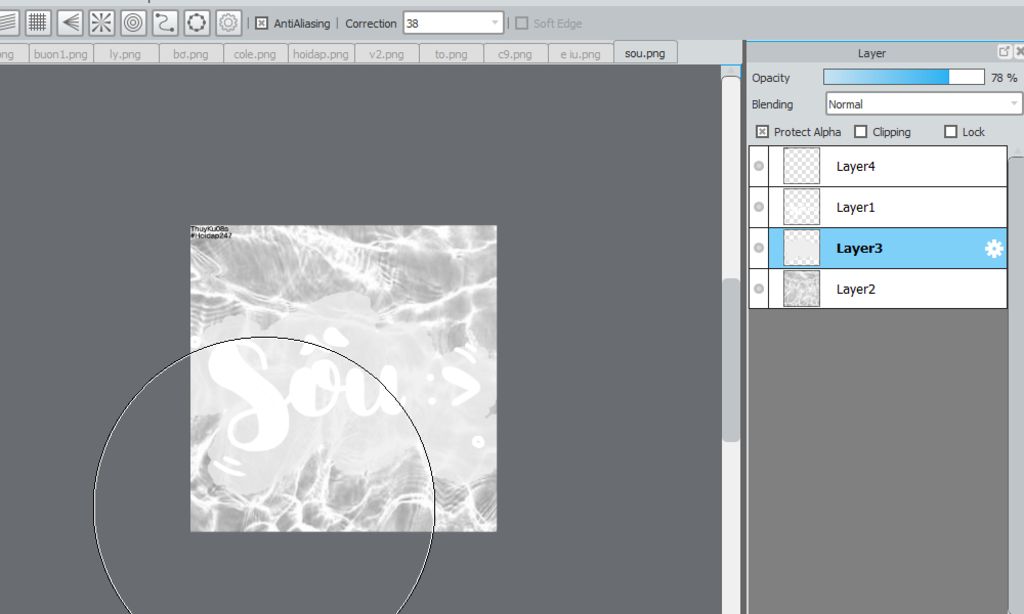The image size is (1024, 614).
Task: Select the vanishing point snap icon
Action: click(x=70, y=23)
